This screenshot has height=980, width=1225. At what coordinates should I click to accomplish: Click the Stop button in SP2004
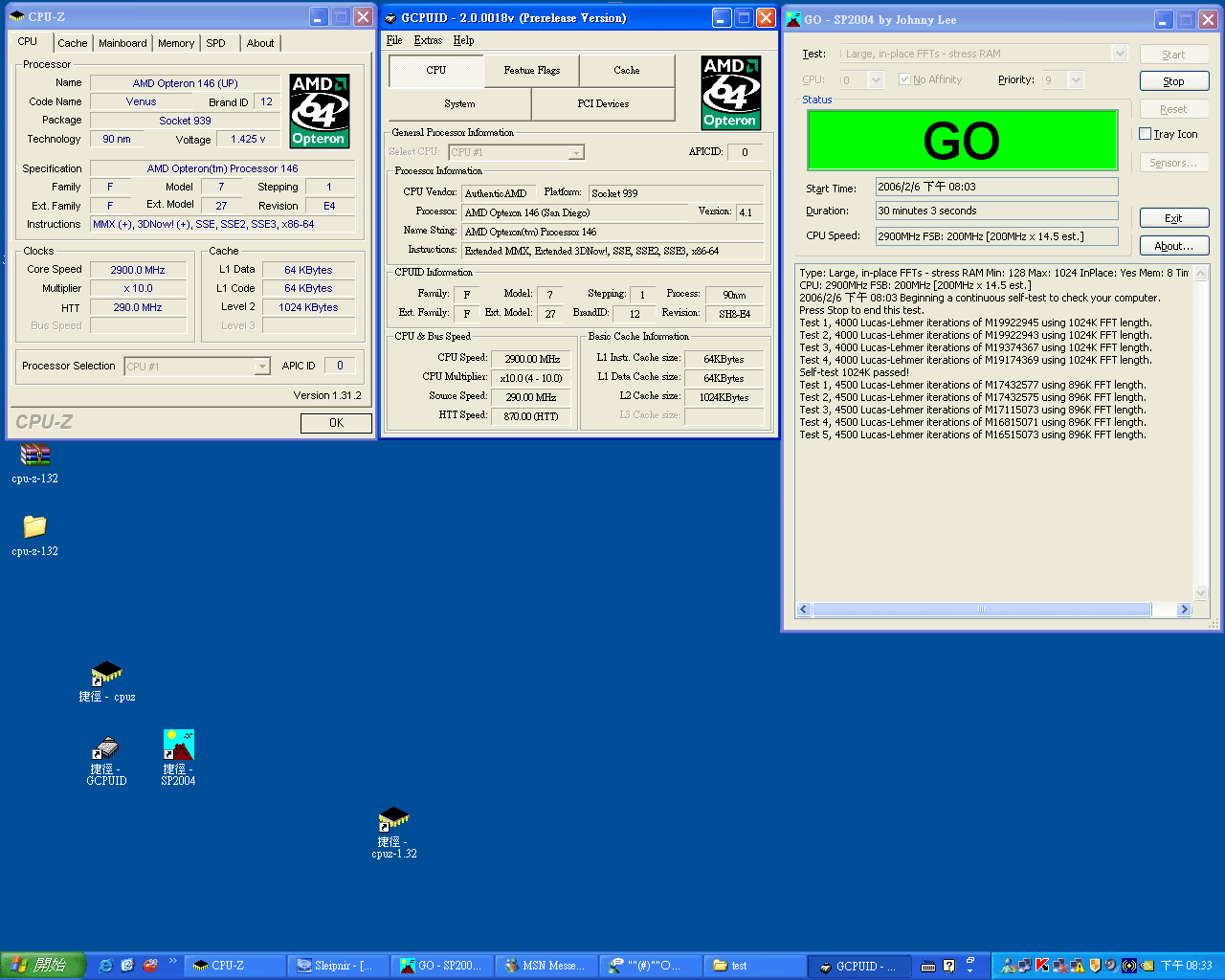click(1174, 81)
